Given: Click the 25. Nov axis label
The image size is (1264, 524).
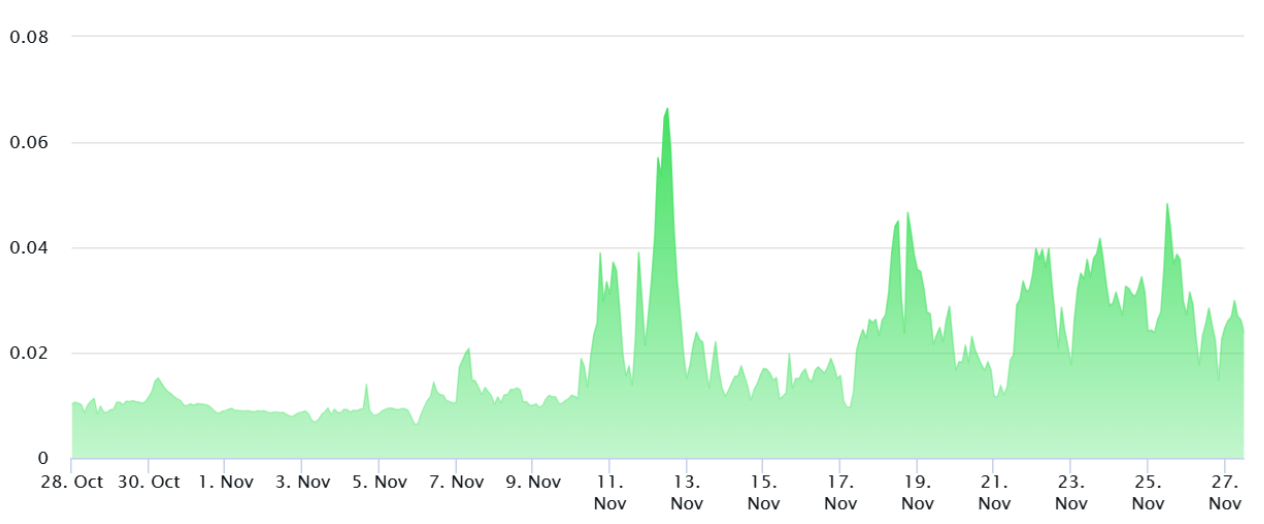Looking at the screenshot, I should [1148, 492].
